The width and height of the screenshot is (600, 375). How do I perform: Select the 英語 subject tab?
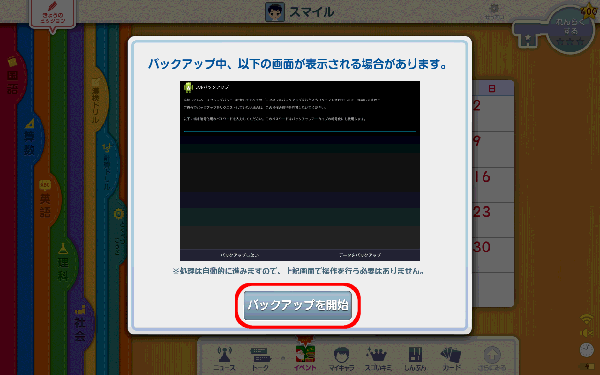click(46, 200)
